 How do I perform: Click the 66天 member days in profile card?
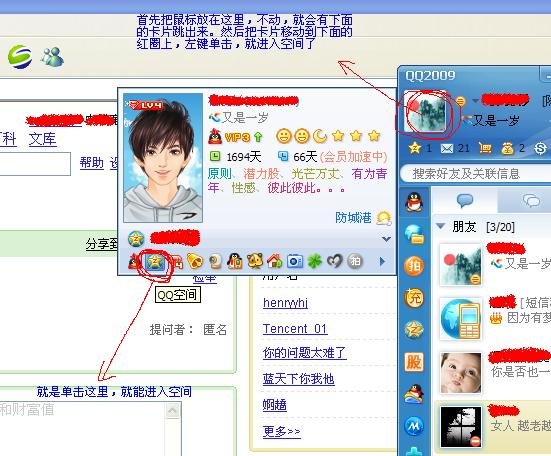pyautogui.click(x=305, y=157)
